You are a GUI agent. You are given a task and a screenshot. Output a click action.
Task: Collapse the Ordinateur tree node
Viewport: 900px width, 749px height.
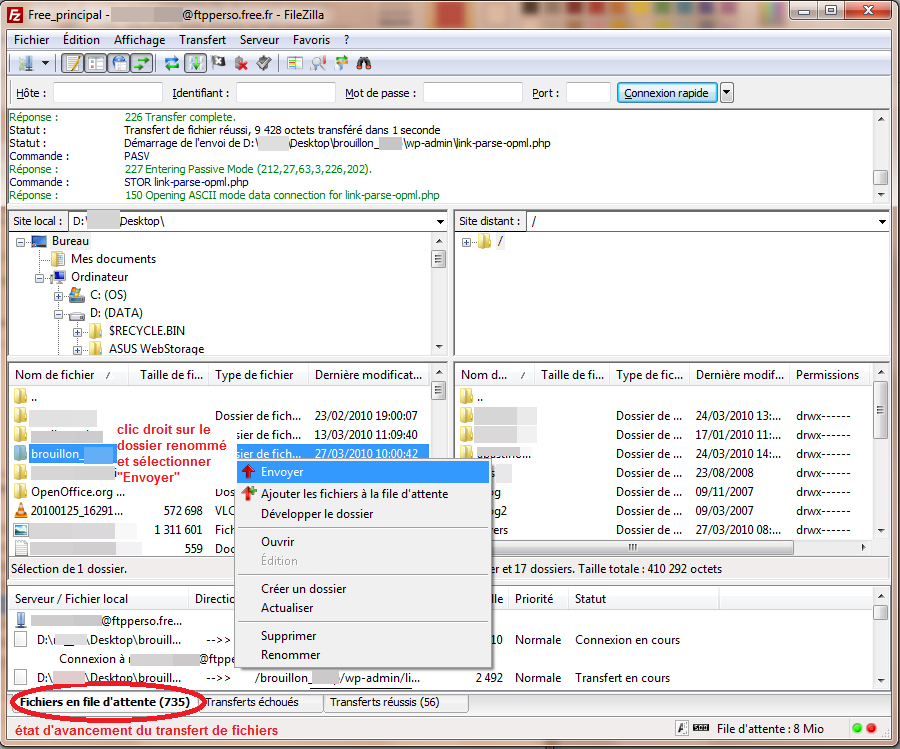pos(39,278)
